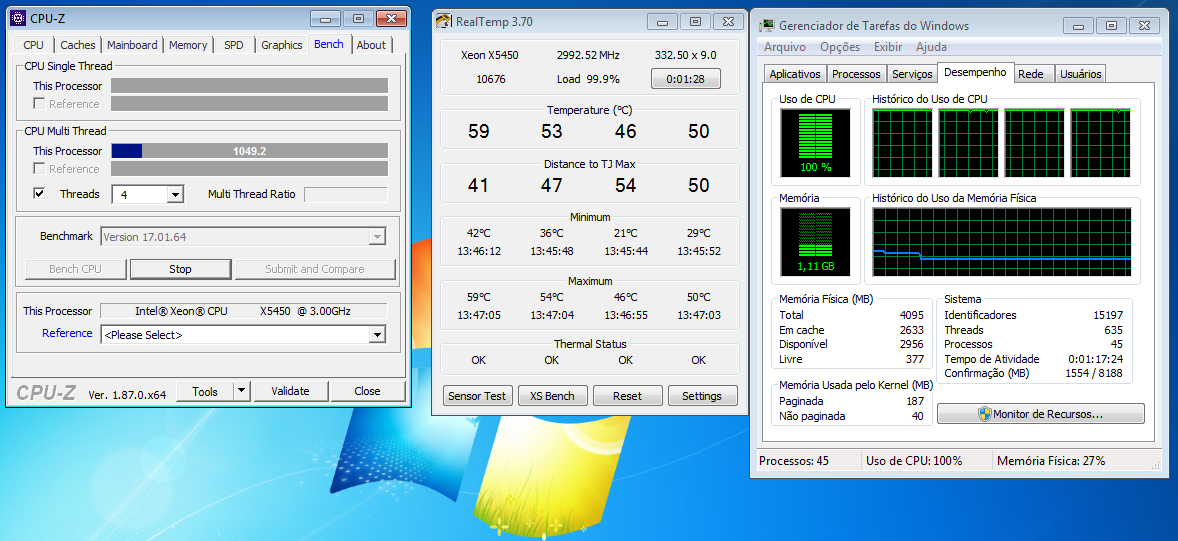1178x541 pixels.
Task: Click the Task Manager title bar icon
Action: pos(767,26)
